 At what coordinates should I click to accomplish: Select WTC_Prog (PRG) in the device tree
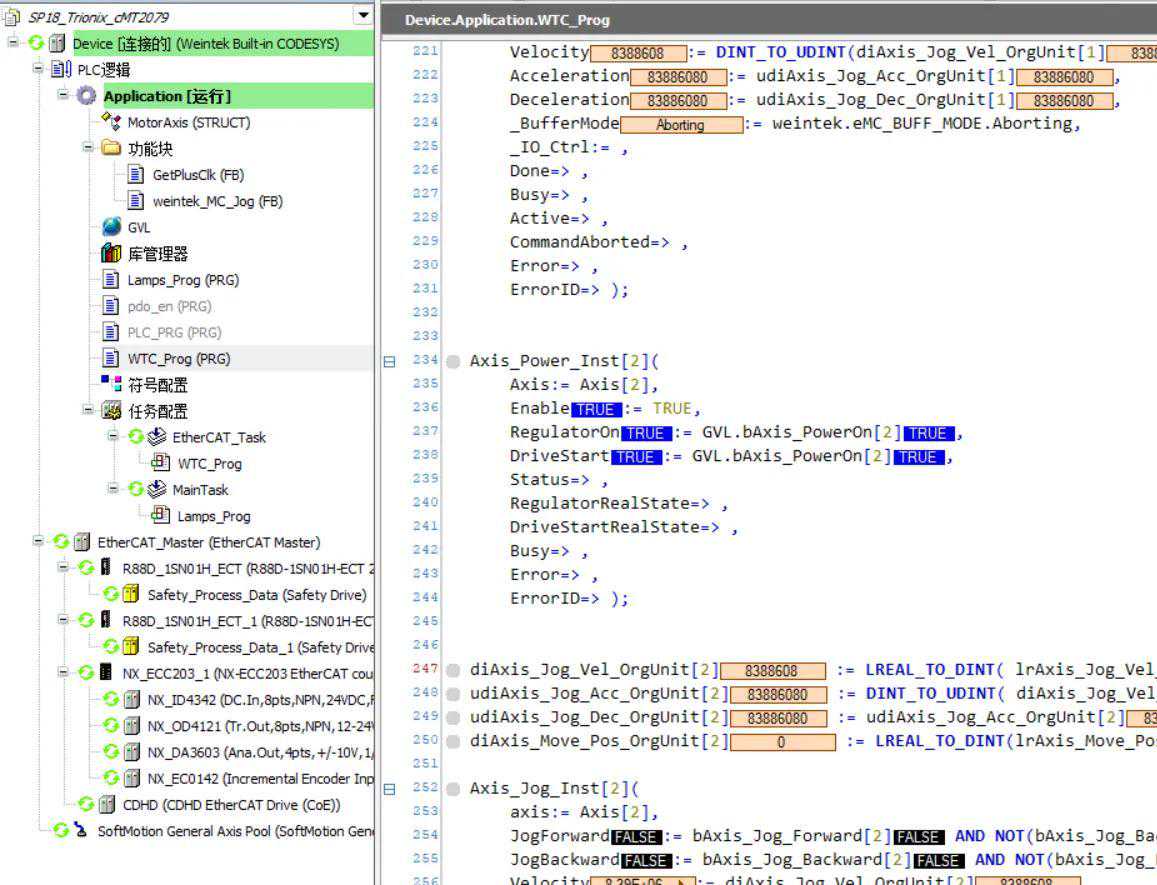(178, 358)
